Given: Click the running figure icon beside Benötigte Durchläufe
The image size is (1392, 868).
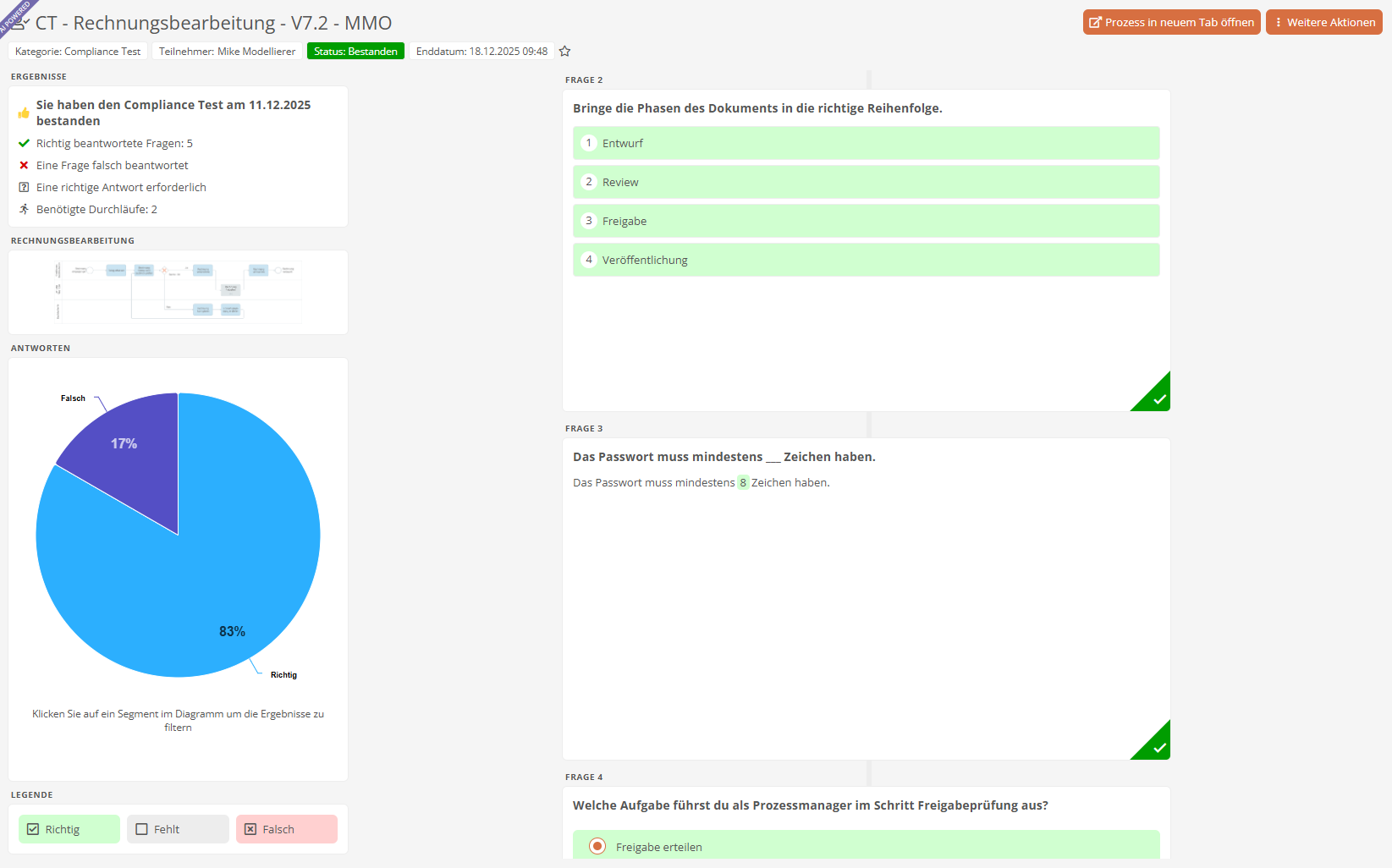Looking at the screenshot, I should tap(24, 210).
